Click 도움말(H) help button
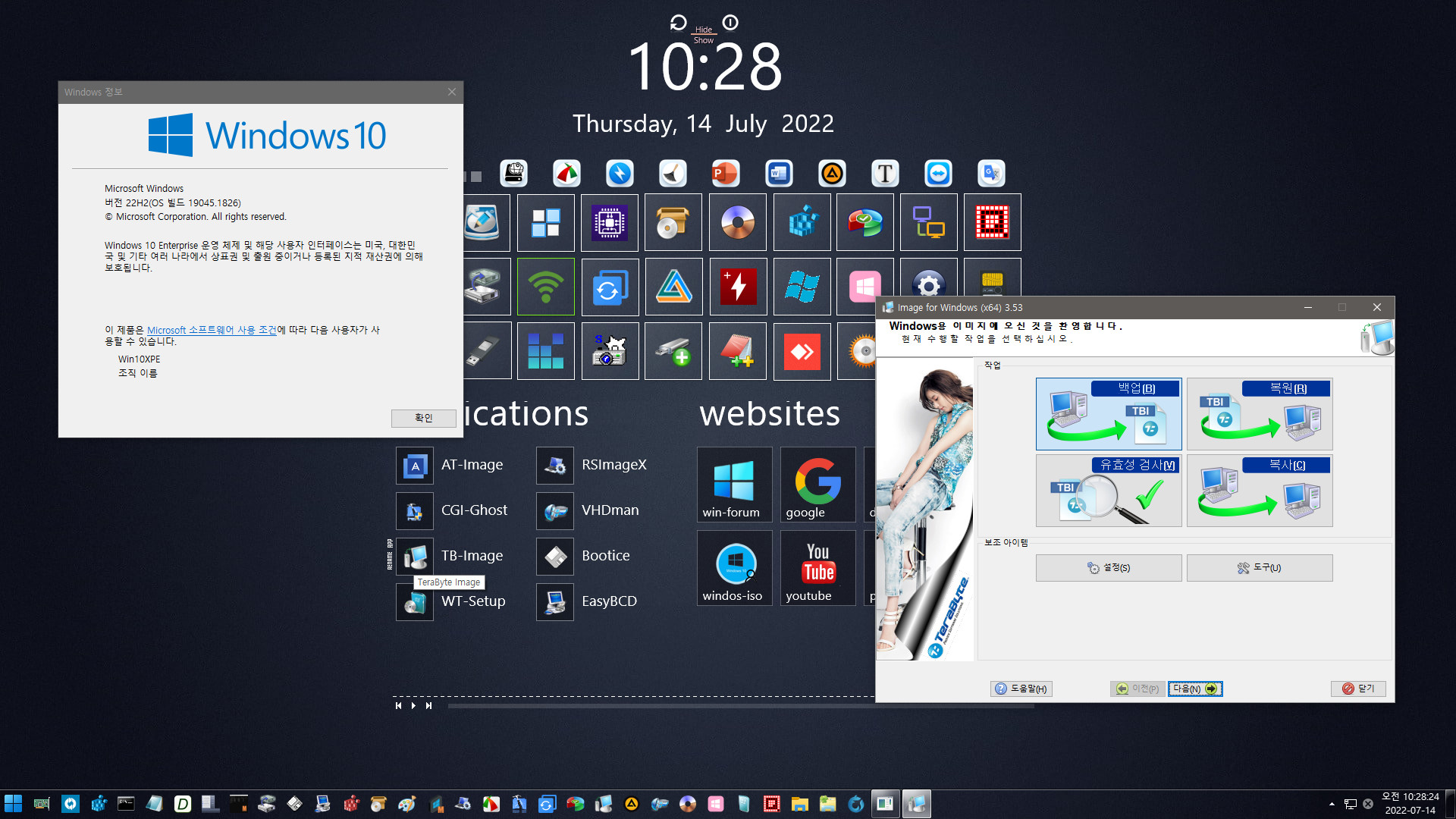 click(x=1021, y=689)
